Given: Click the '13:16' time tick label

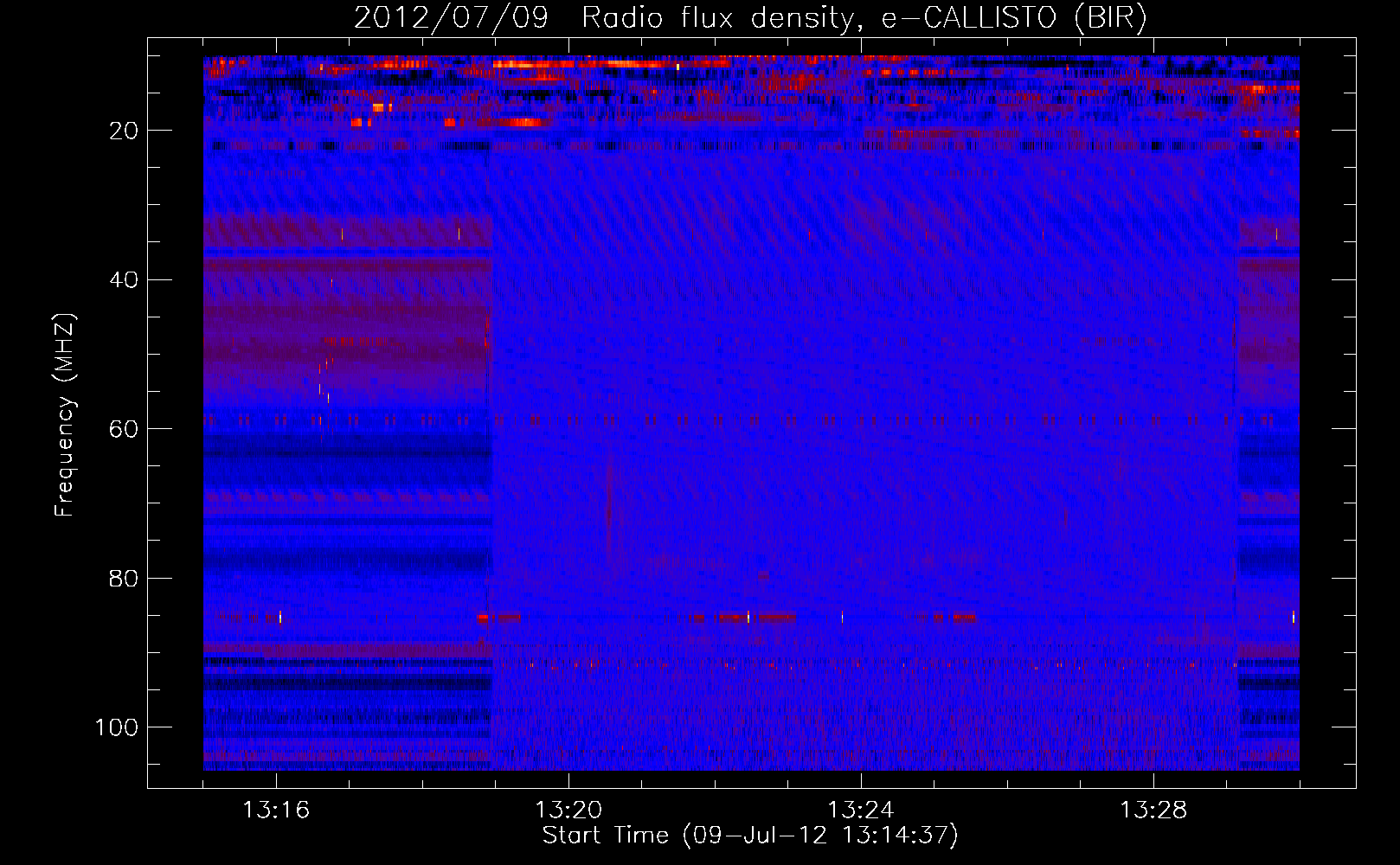Looking at the screenshot, I should pos(276,810).
